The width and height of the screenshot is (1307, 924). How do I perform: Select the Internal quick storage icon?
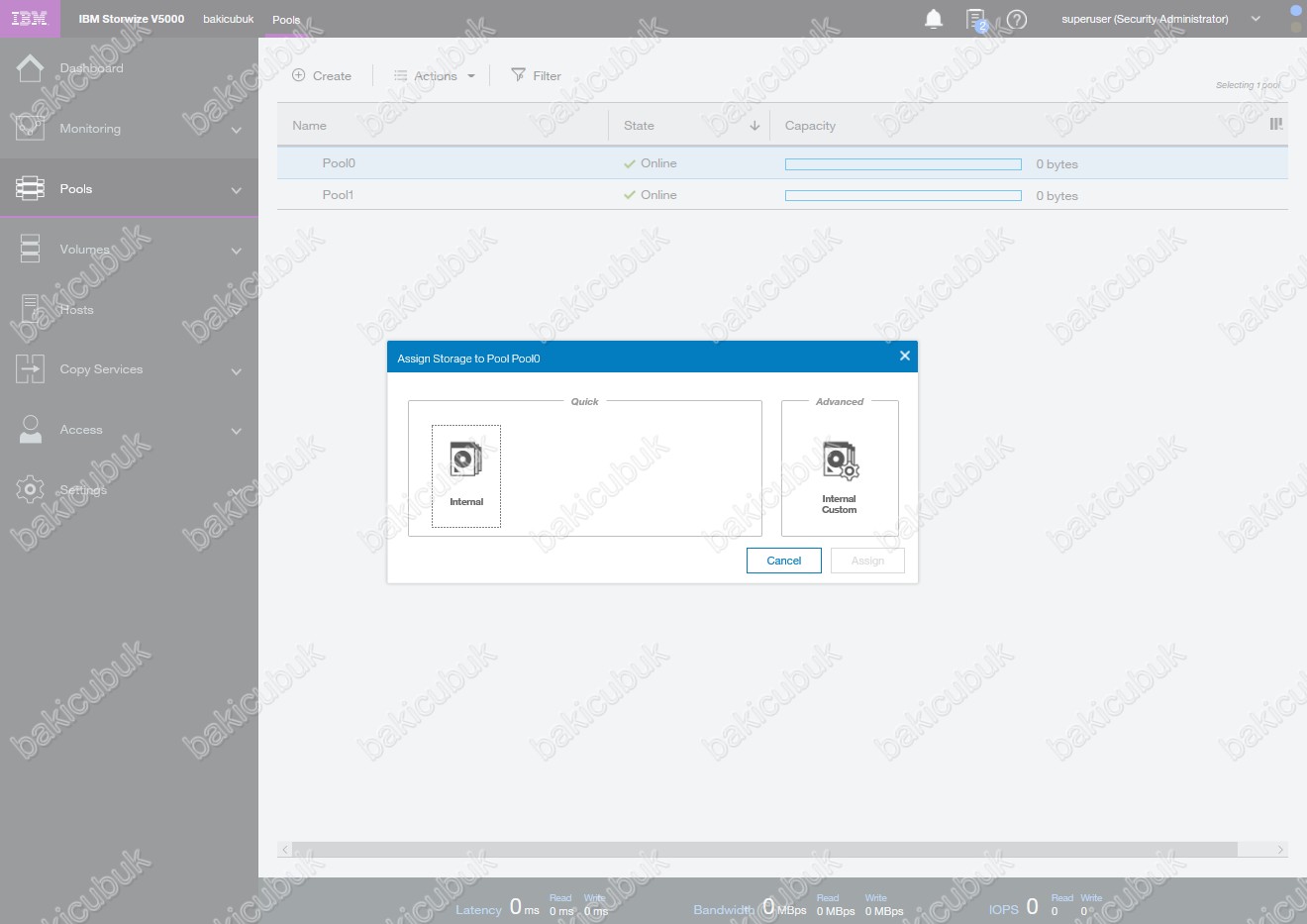coord(466,461)
